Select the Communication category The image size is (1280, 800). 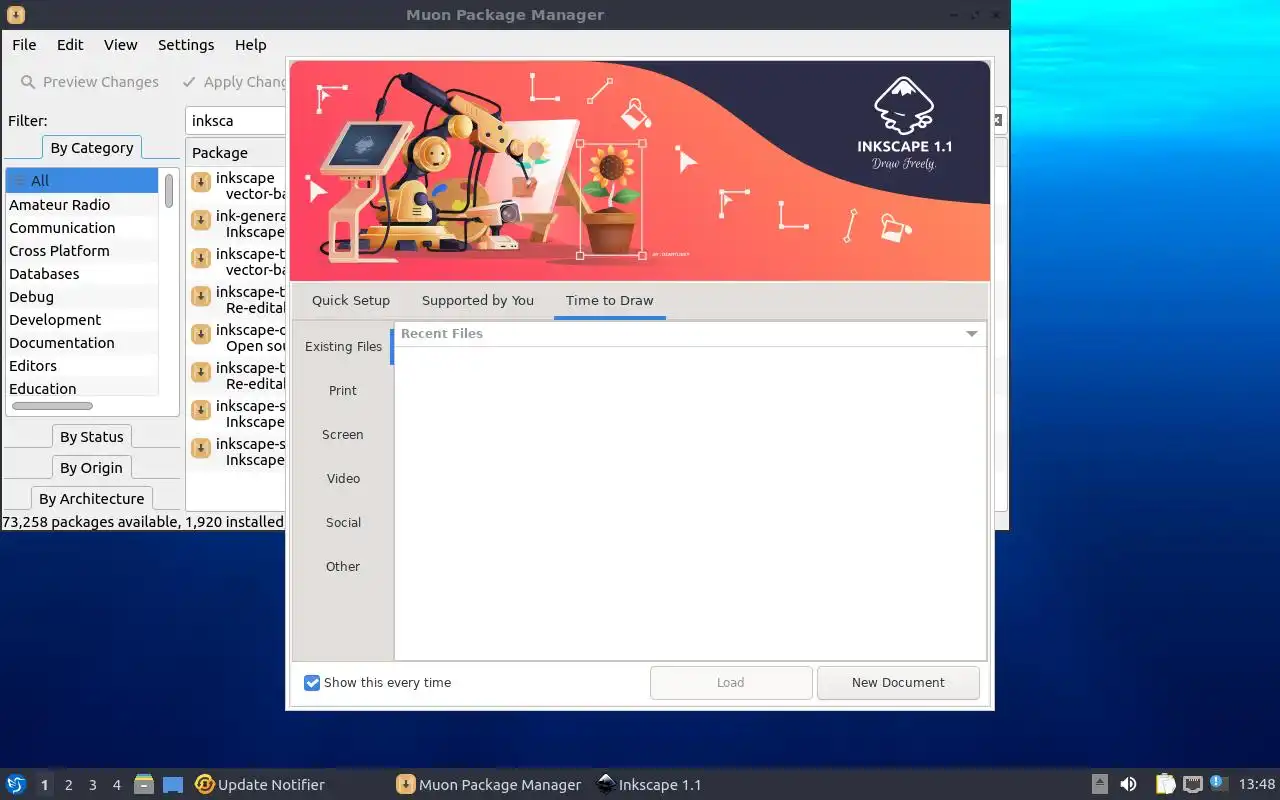[x=81, y=228]
